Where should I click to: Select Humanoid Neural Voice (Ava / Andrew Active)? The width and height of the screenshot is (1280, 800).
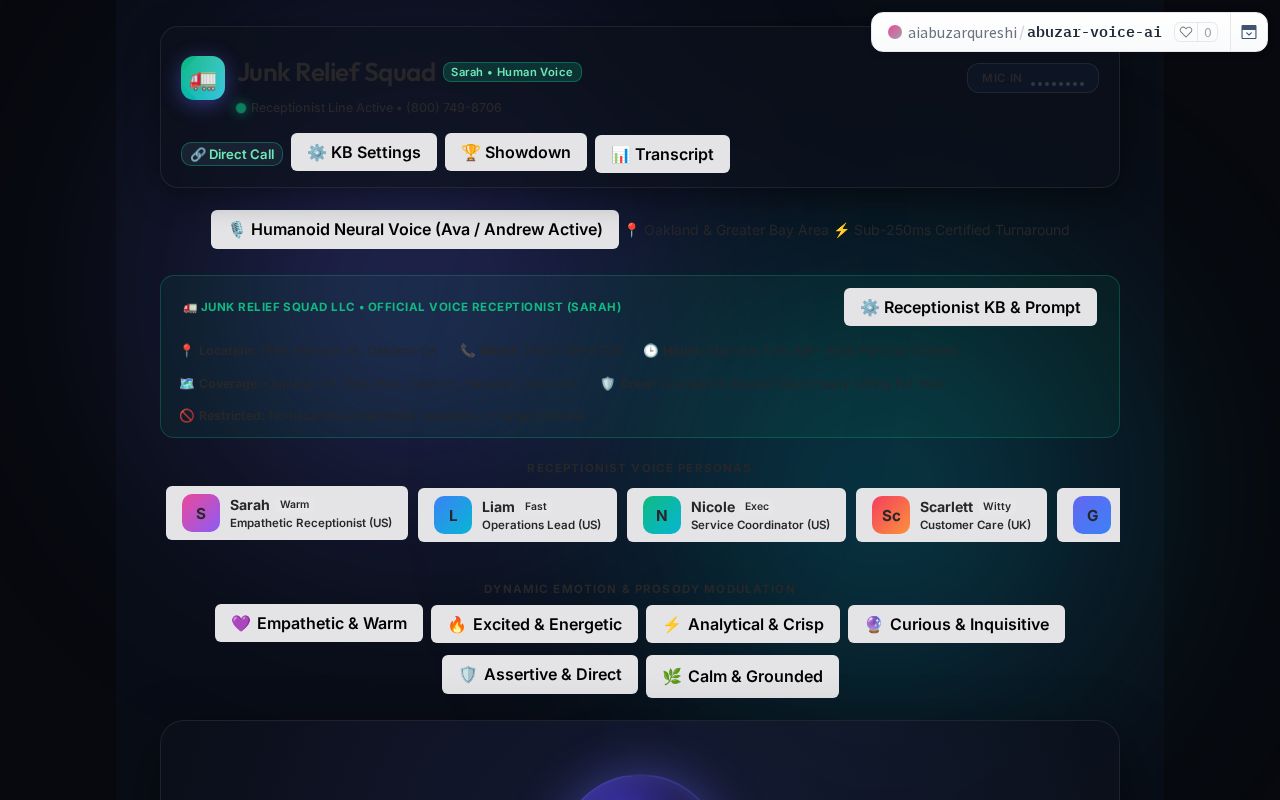[x=415, y=229]
